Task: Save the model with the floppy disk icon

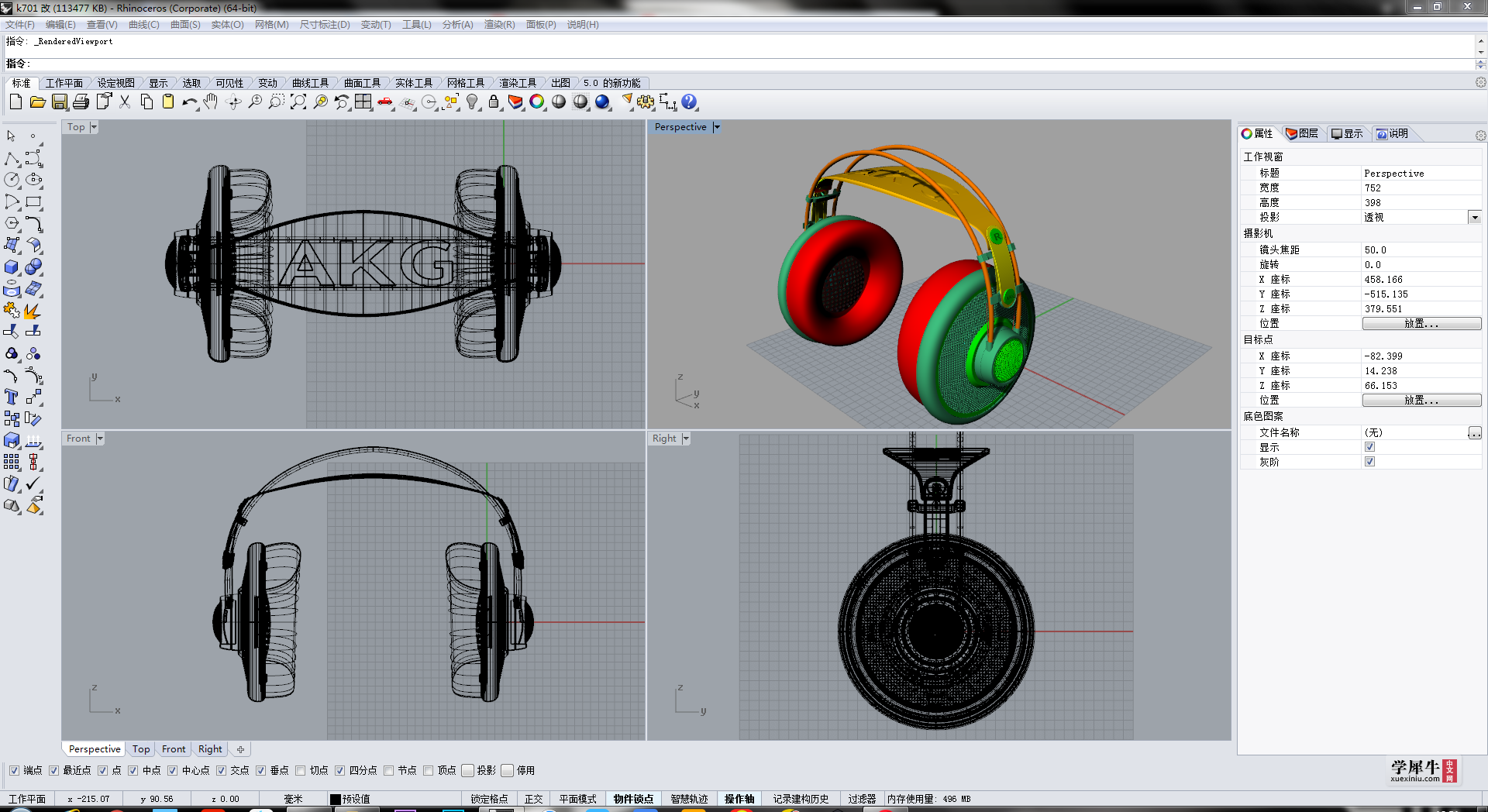Action: (x=60, y=101)
